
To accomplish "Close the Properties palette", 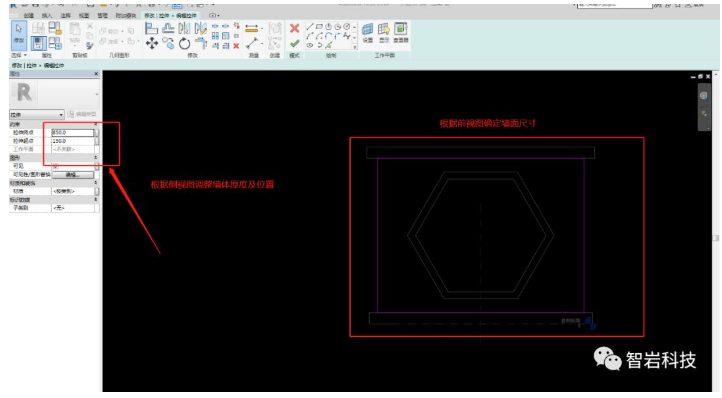I will (96, 74).
